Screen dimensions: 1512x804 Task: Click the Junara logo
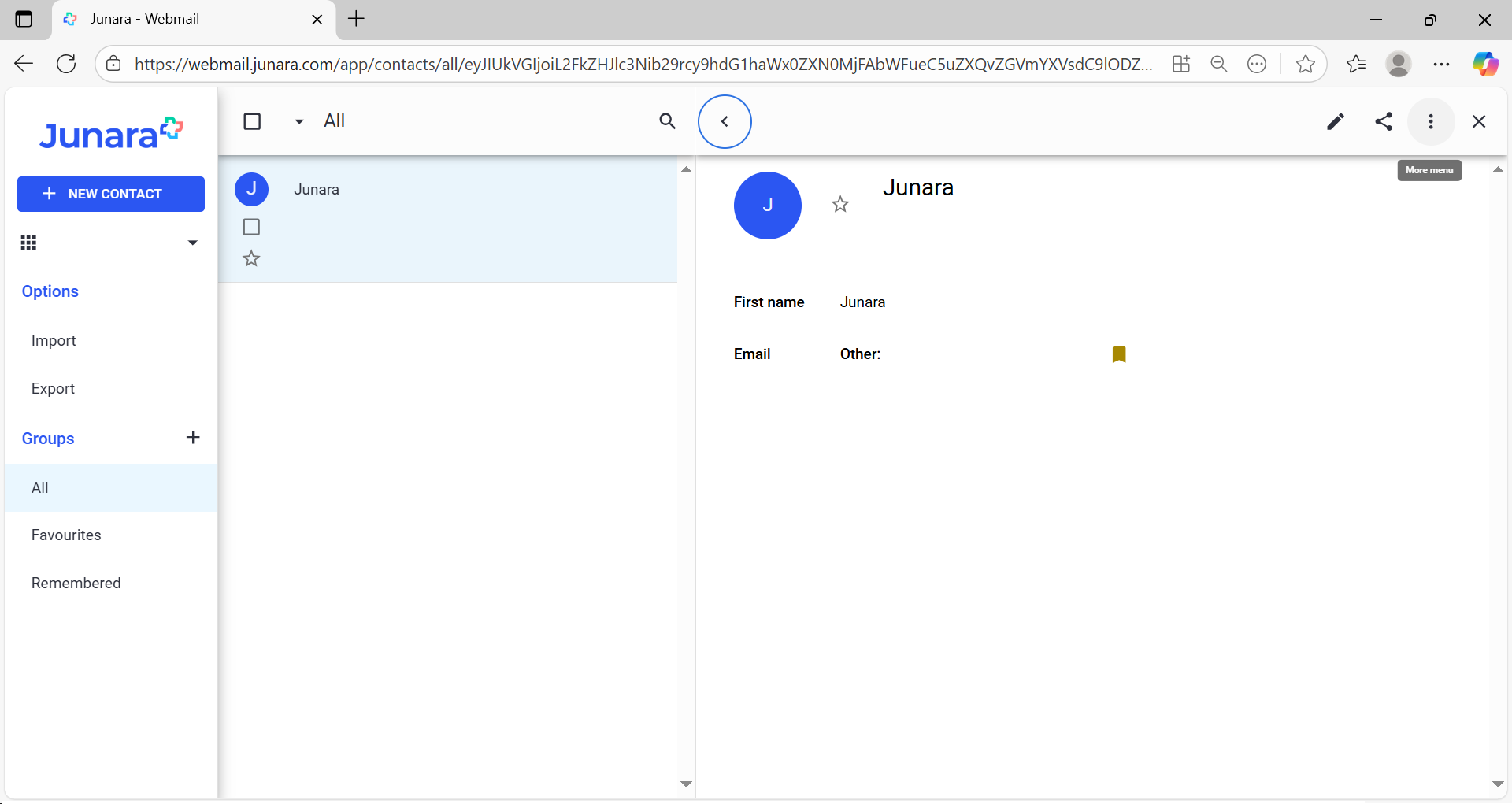[x=111, y=134]
